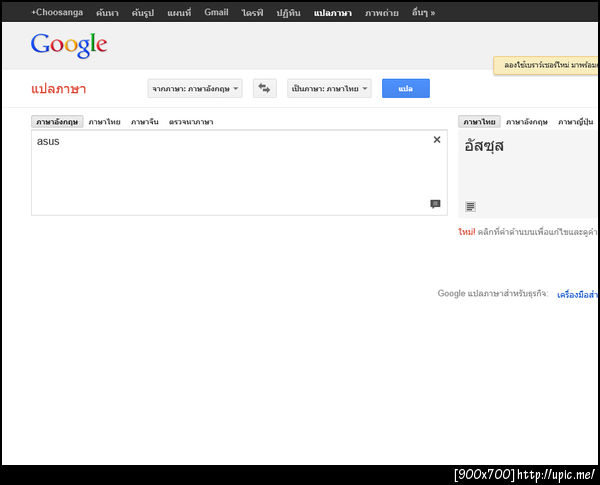Swap source and target languages icon

[264, 88]
